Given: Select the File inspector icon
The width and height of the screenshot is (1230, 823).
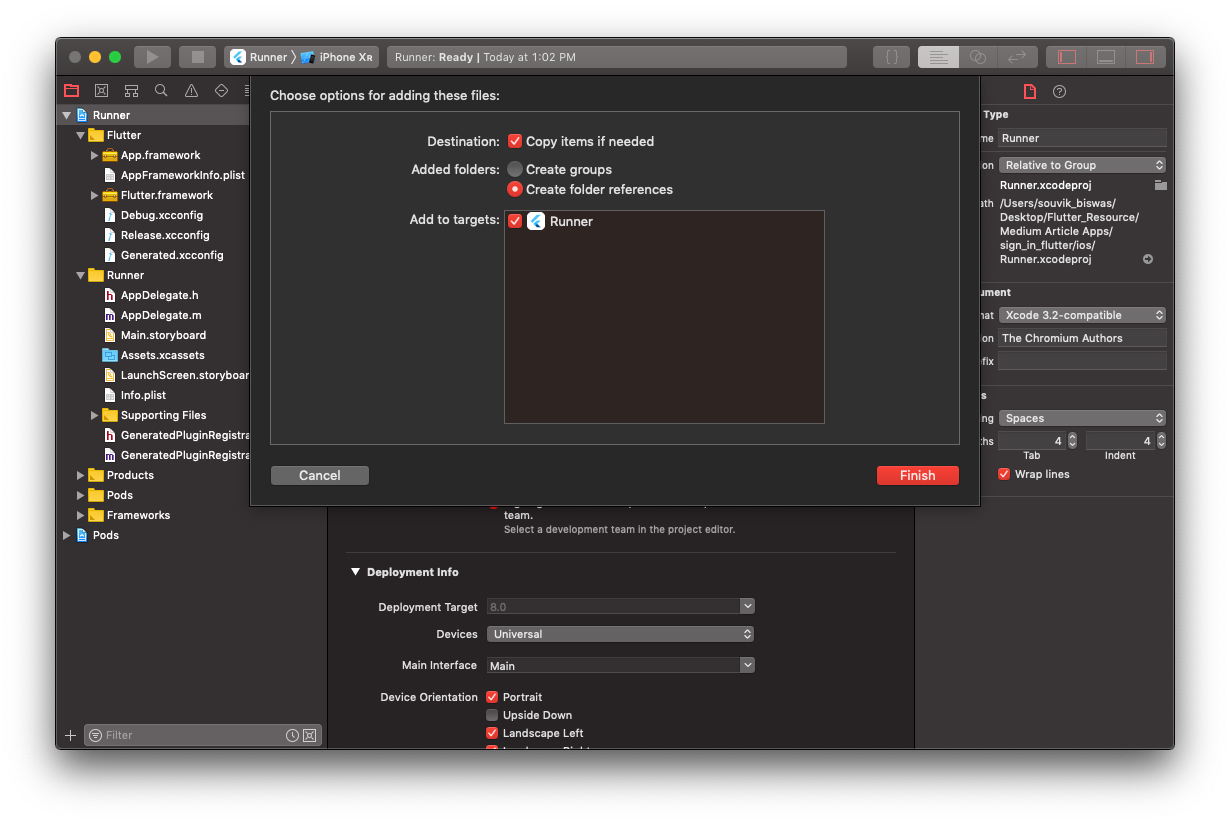Looking at the screenshot, I should [x=1029, y=91].
